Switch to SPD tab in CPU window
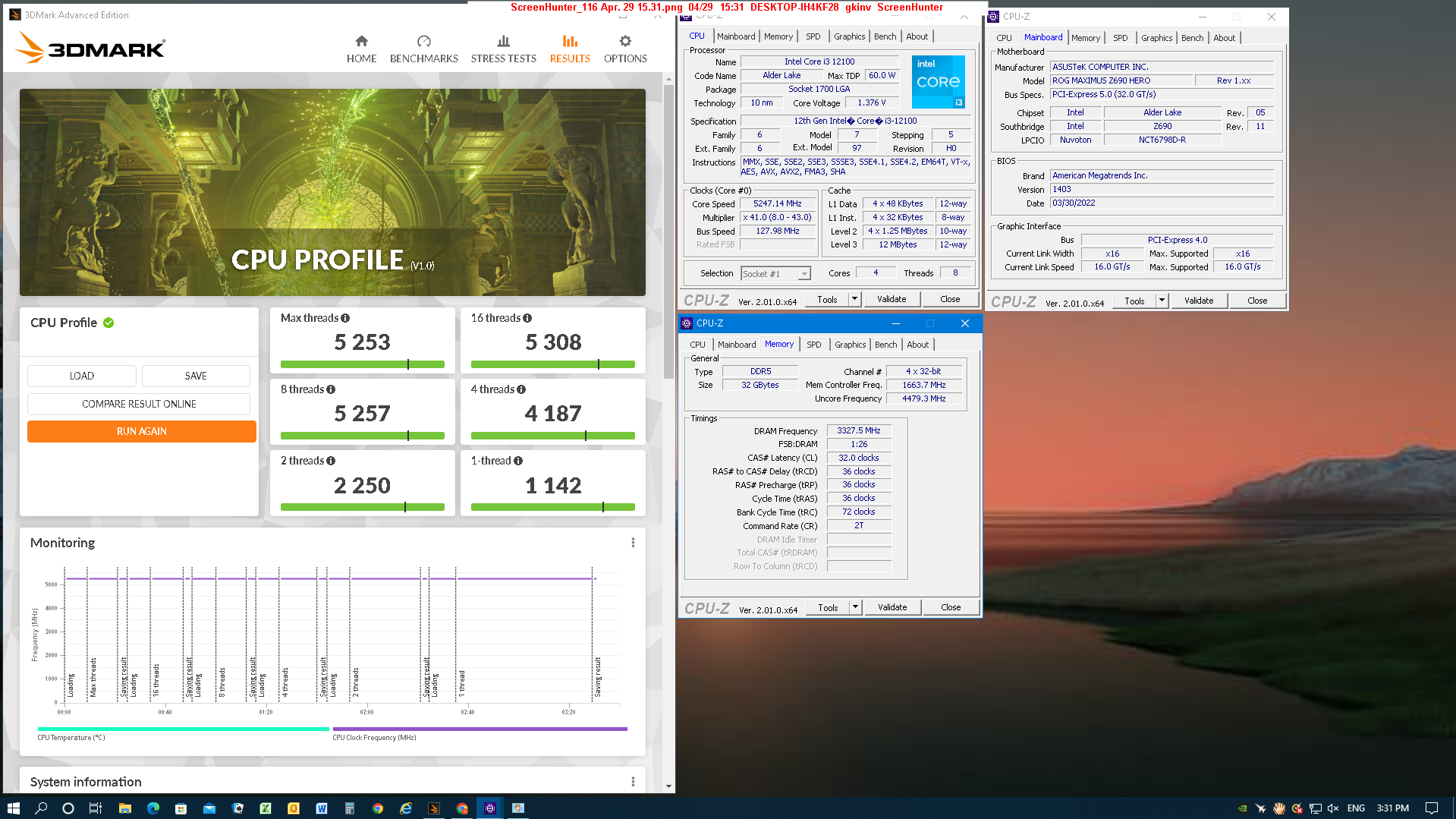This screenshot has height=819, width=1456. 813,36
